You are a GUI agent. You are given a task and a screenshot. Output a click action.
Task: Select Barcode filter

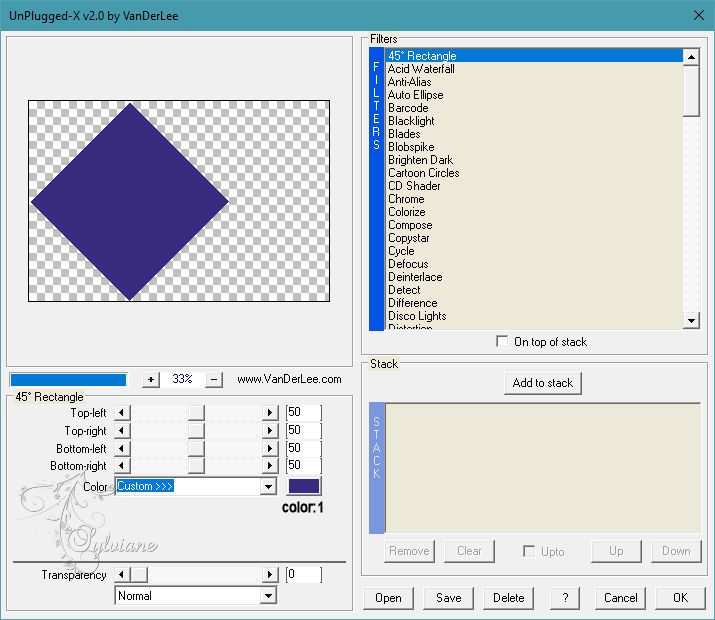(x=534, y=108)
